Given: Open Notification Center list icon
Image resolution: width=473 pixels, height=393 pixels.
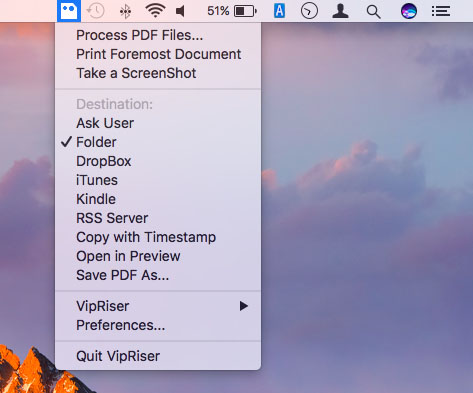Looking at the screenshot, I should pos(441,11).
